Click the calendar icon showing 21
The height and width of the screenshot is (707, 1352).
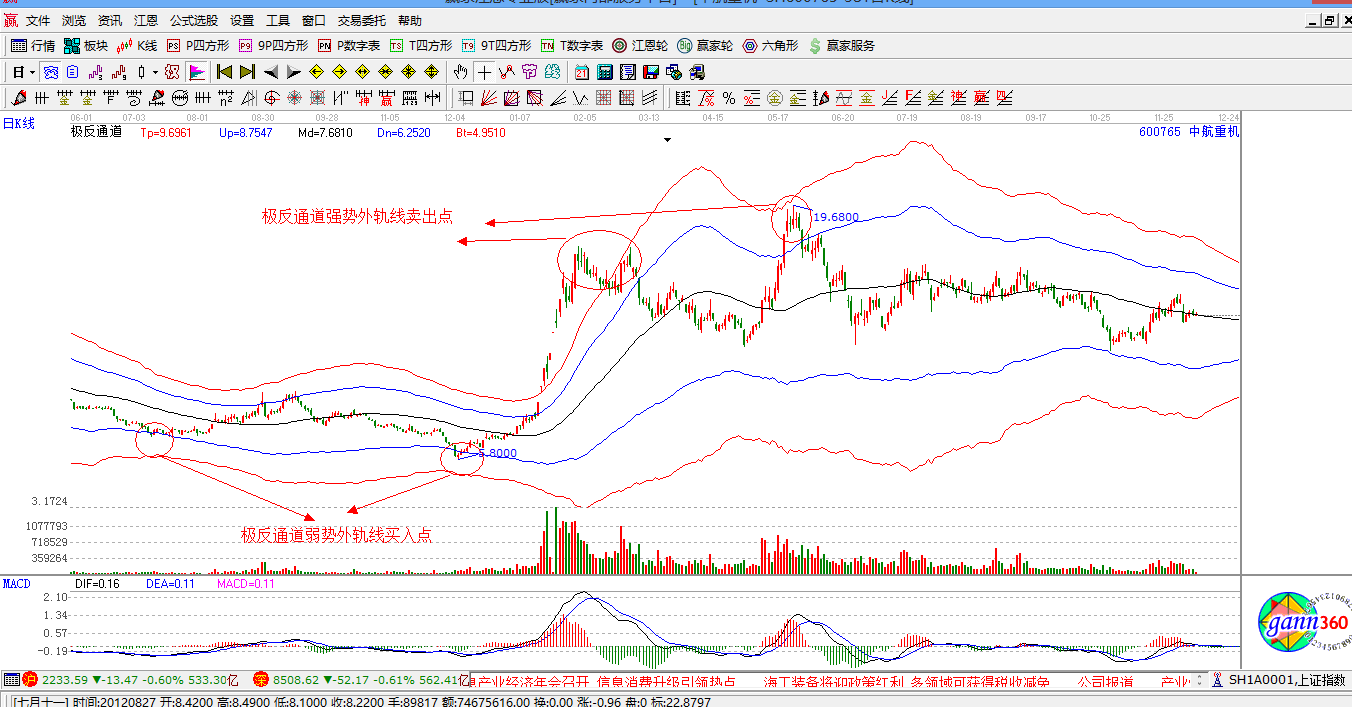[582, 72]
